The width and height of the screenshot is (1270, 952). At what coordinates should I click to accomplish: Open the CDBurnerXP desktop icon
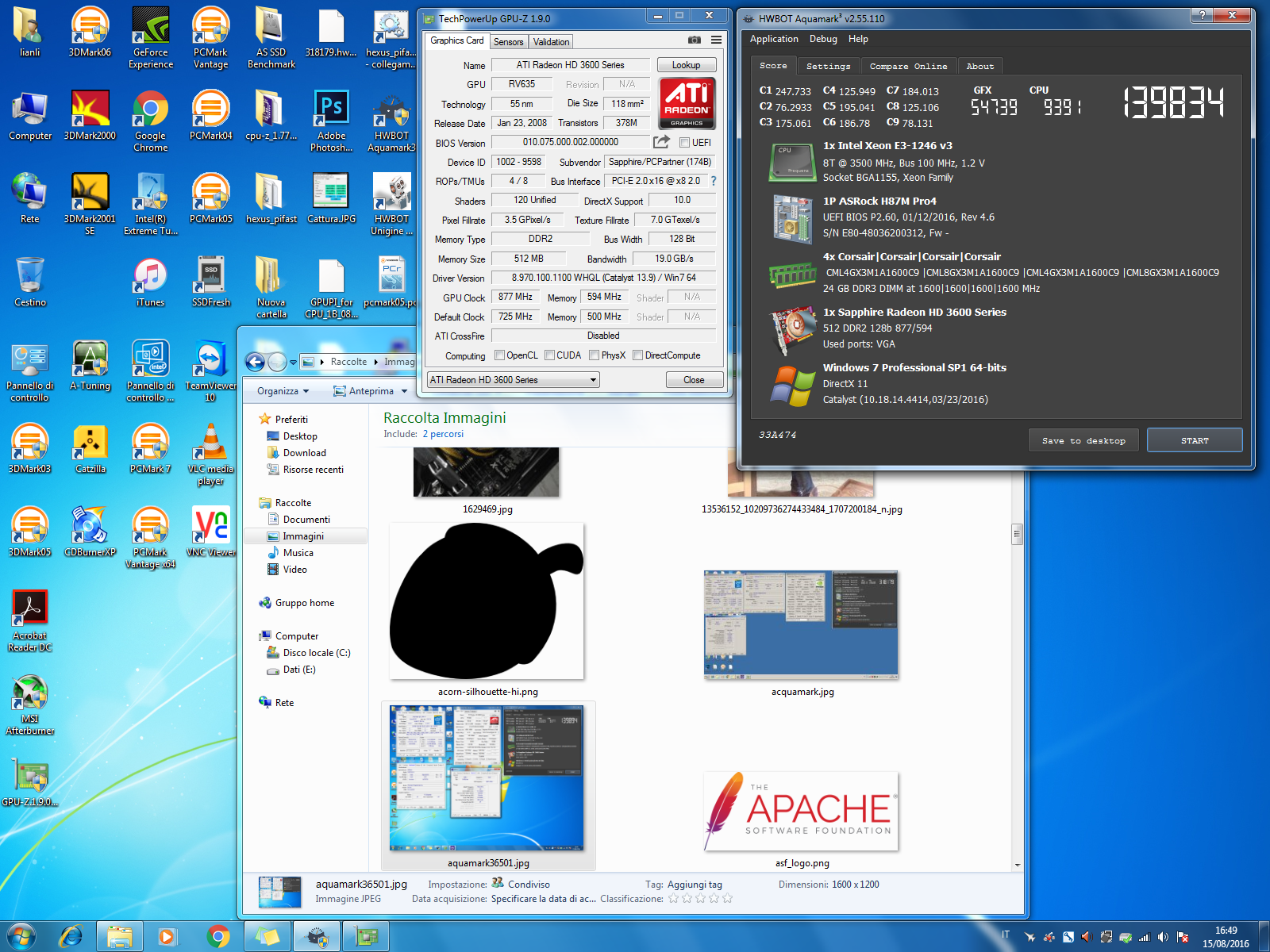pyautogui.click(x=90, y=532)
